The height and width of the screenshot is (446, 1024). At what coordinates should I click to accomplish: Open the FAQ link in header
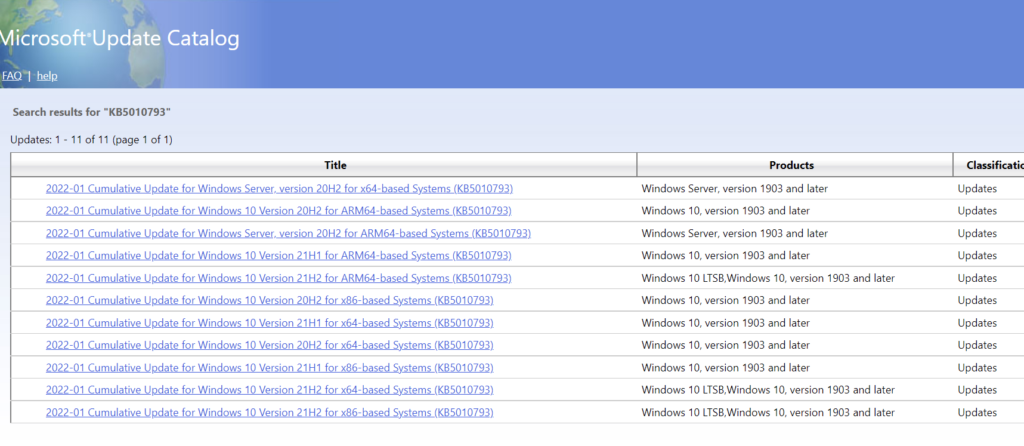click(11, 76)
